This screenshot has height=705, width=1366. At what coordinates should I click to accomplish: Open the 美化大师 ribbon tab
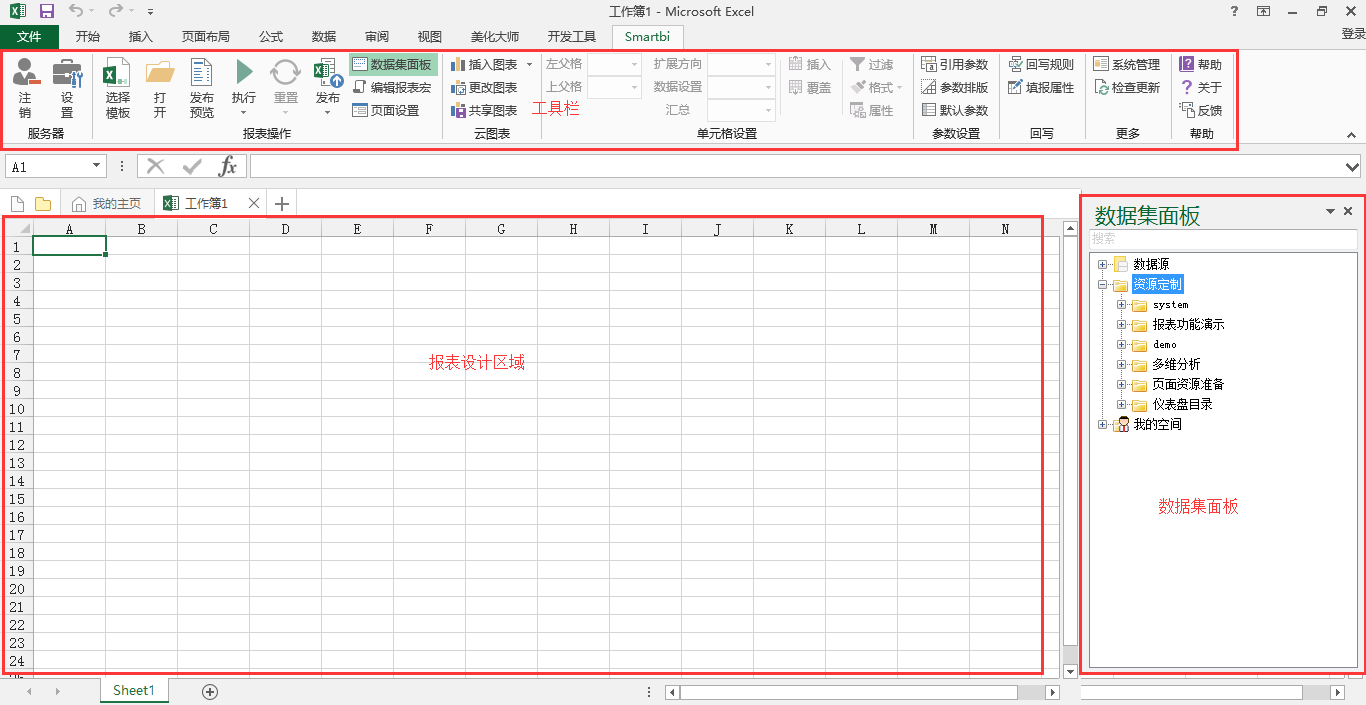[495, 37]
